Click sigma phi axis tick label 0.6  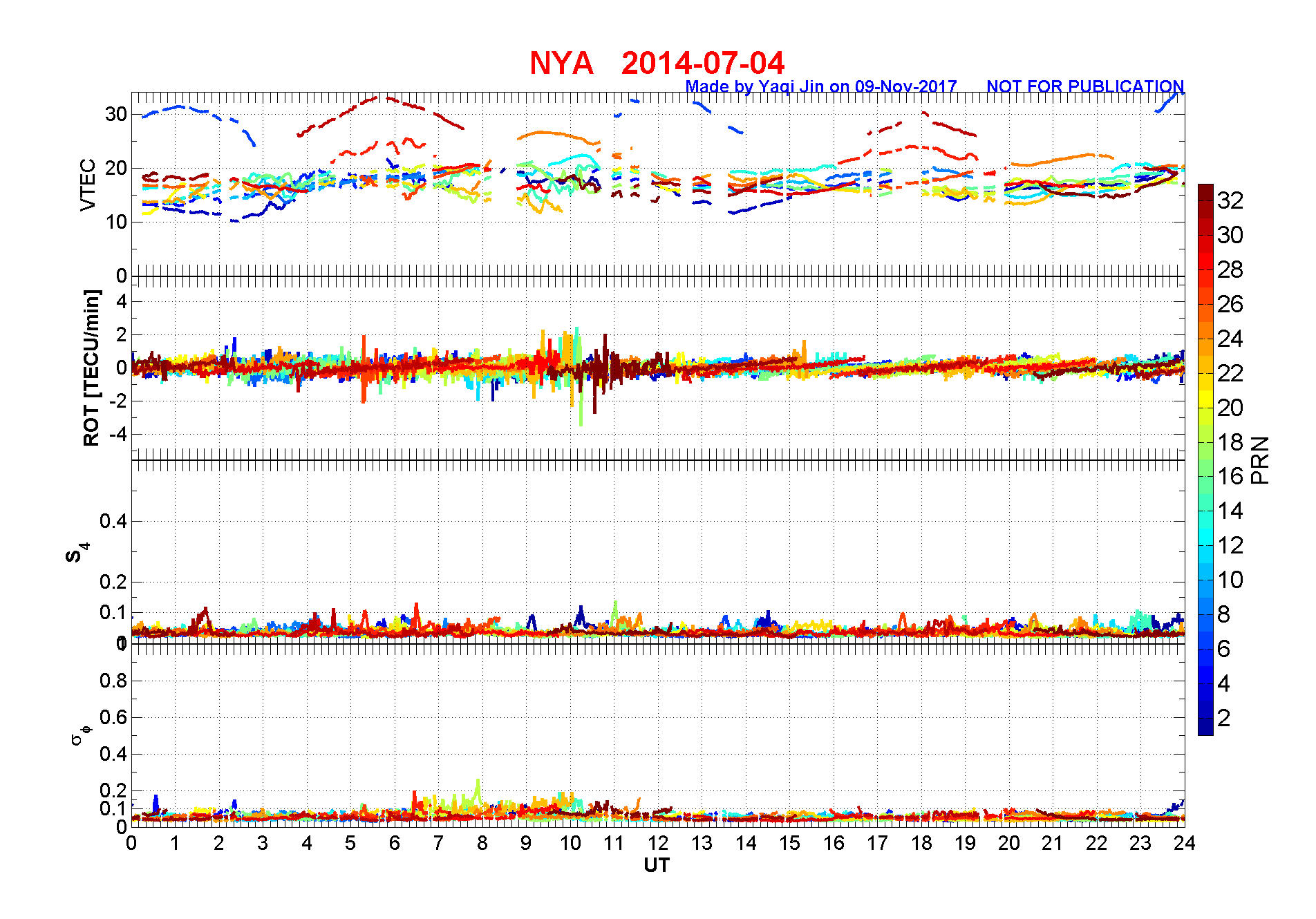tap(113, 717)
